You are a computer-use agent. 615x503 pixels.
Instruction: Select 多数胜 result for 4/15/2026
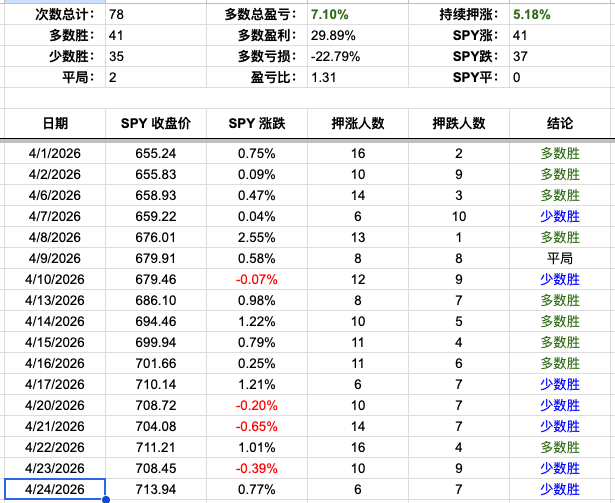coord(560,343)
